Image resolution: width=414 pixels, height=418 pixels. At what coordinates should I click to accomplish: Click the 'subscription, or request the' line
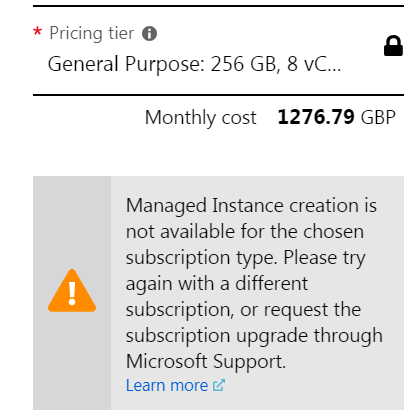(243, 310)
